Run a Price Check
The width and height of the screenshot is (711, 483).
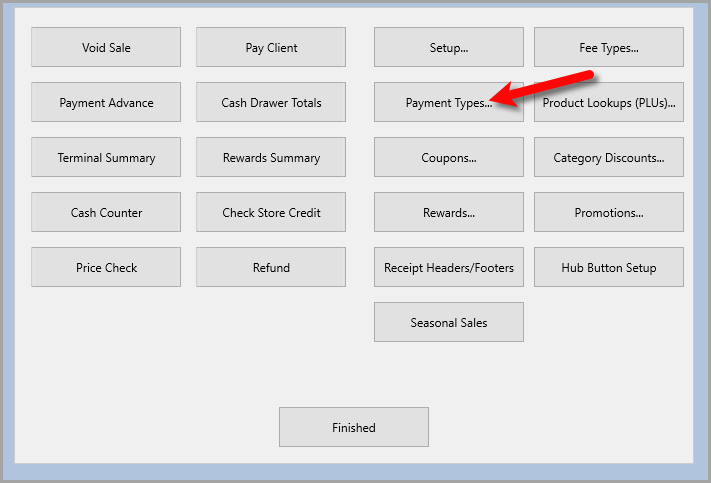click(106, 267)
